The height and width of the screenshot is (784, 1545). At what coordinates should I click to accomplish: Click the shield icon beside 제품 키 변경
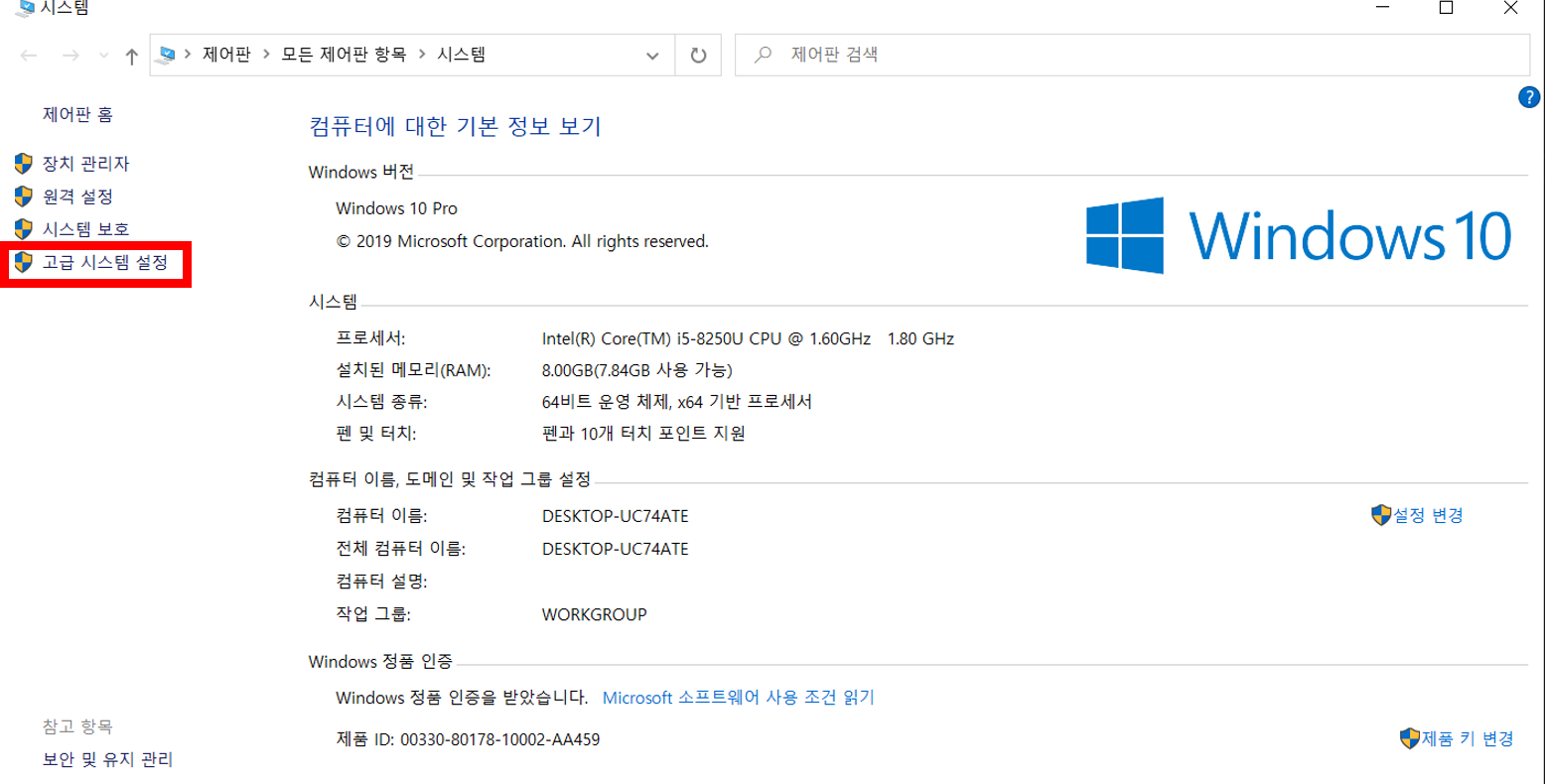(1410, 738)
